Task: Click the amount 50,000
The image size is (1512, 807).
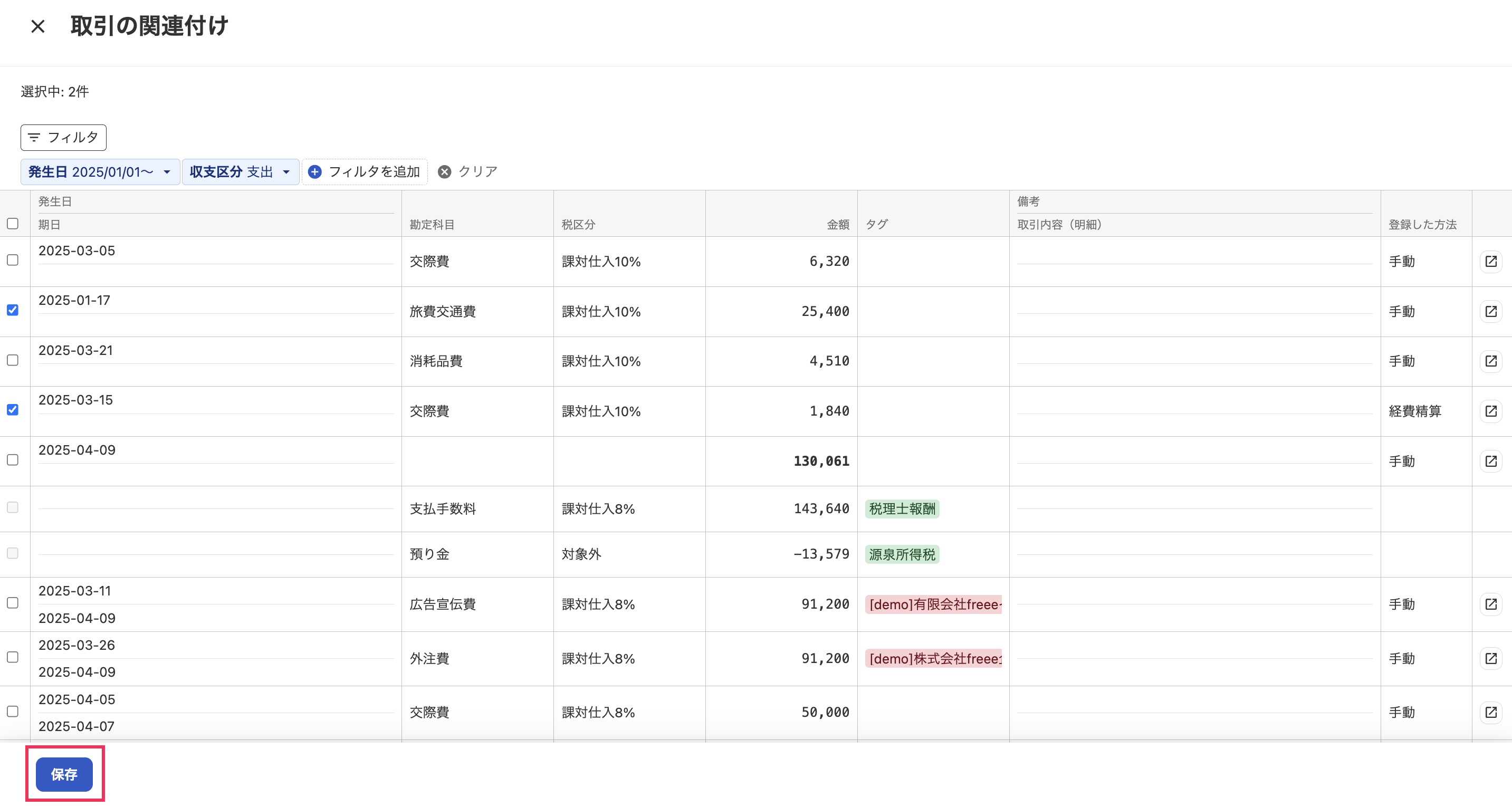Action: tap(825, 713)
